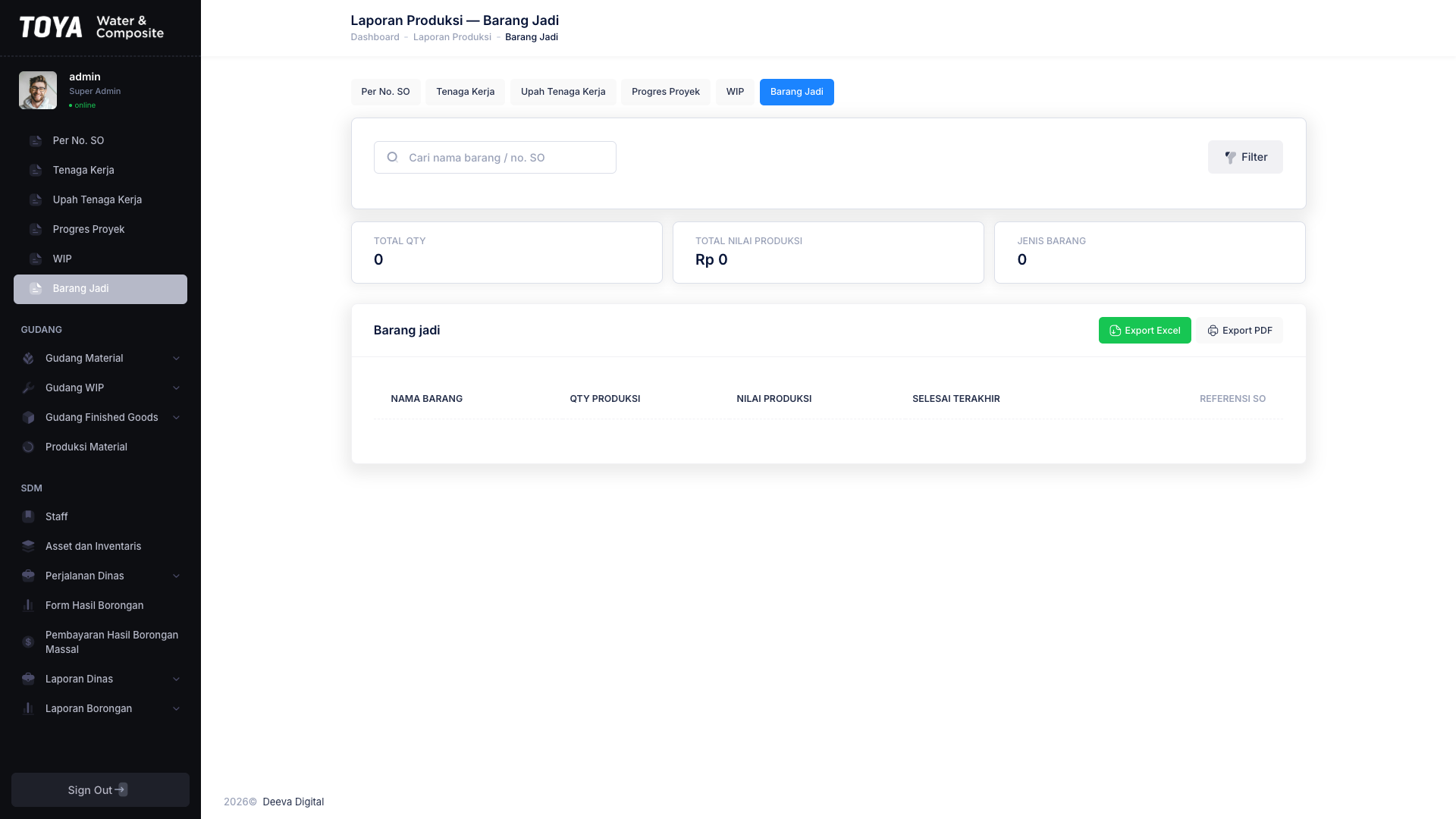The image size is (1456, 819).
Task: Open Per No. SO in sidebar
Action: click(x=100, y=141)
